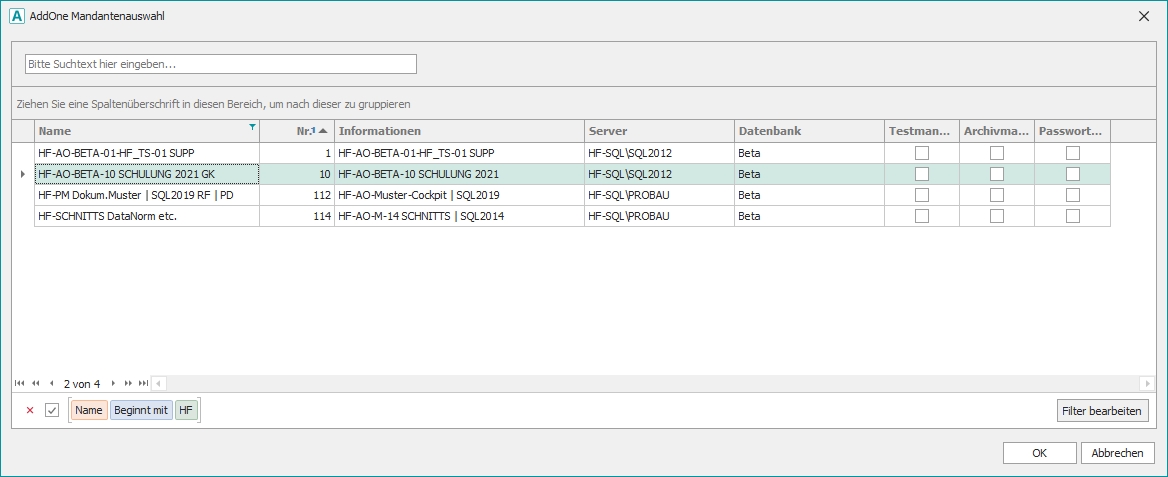Screen dimensions: 1168x477
Task: Tick Testmandant checkbox for HF-AO-BETA-01 row
Action: pyautogui.click(x=922, y=153)
